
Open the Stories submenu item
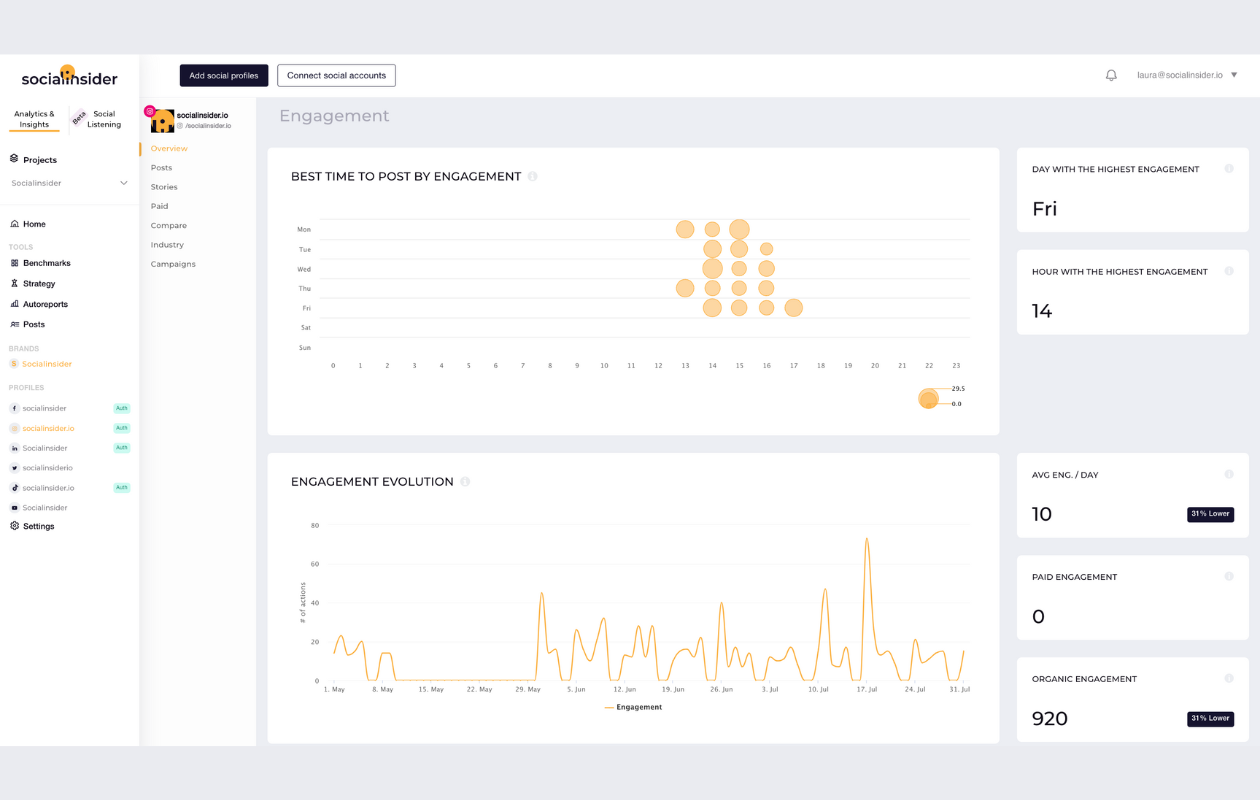pyautogui.click(x=164, y=187)
